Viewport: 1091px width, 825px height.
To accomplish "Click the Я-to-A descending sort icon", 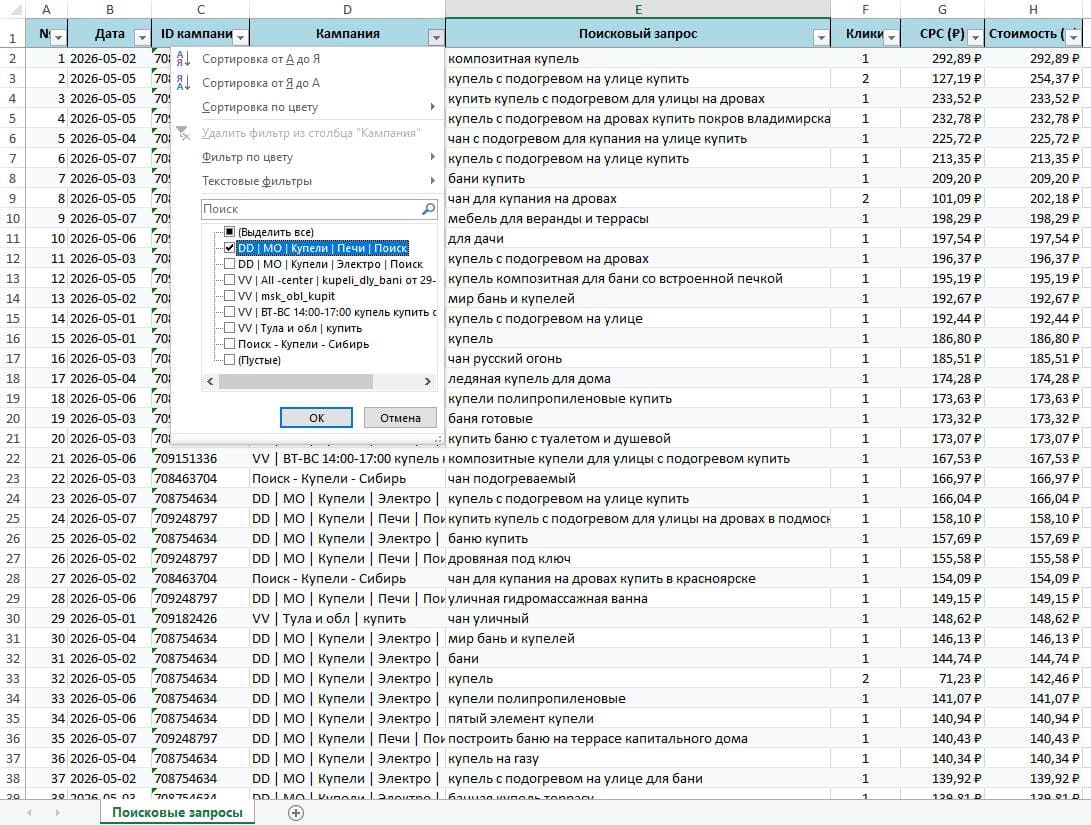I will point(183,83).
